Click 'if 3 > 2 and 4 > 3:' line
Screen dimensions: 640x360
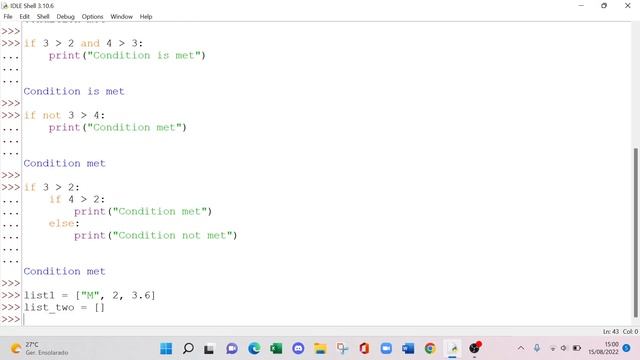tap(83, 43)
